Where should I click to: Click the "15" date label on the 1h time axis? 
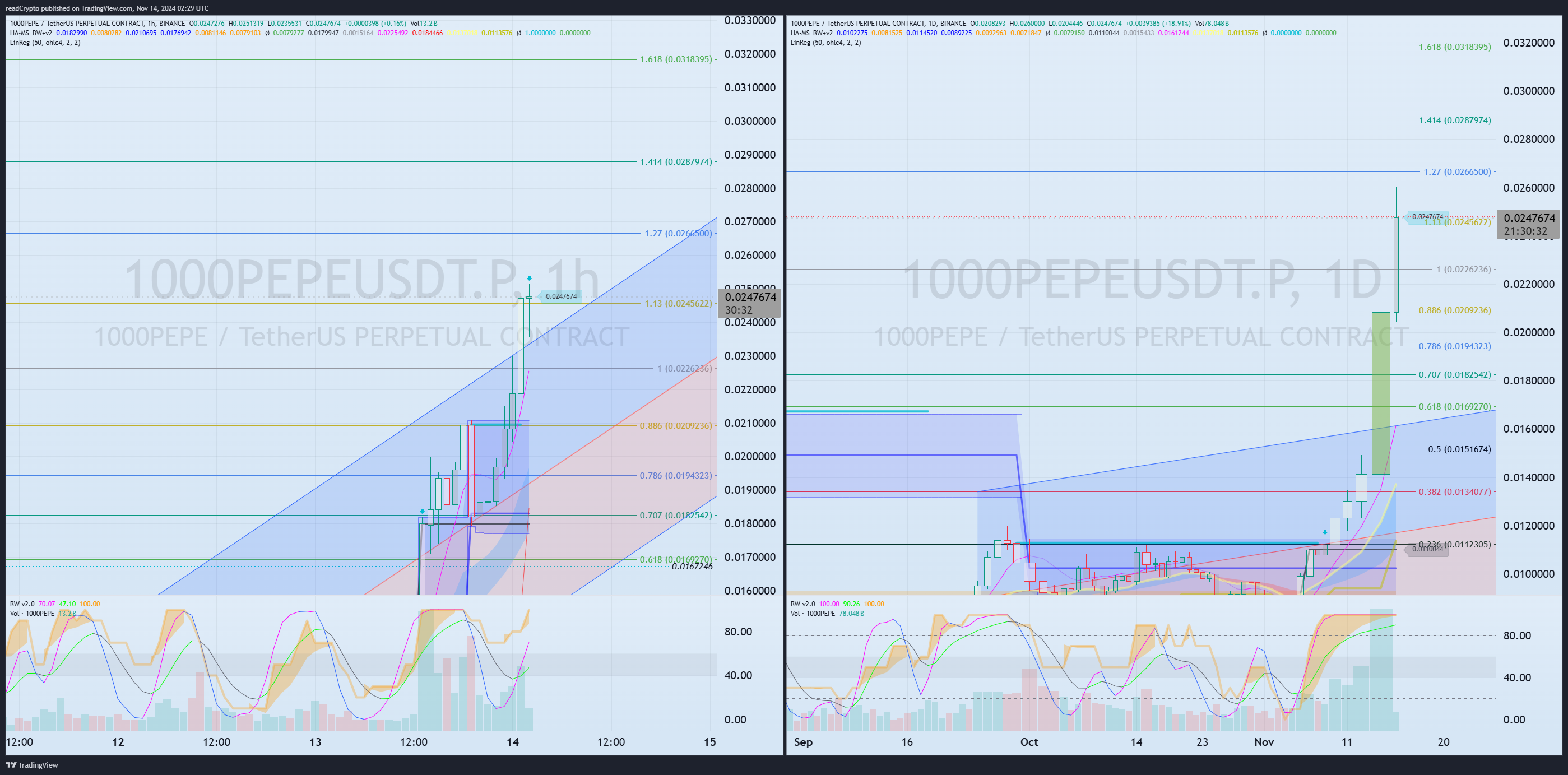[x=709, y=741]
